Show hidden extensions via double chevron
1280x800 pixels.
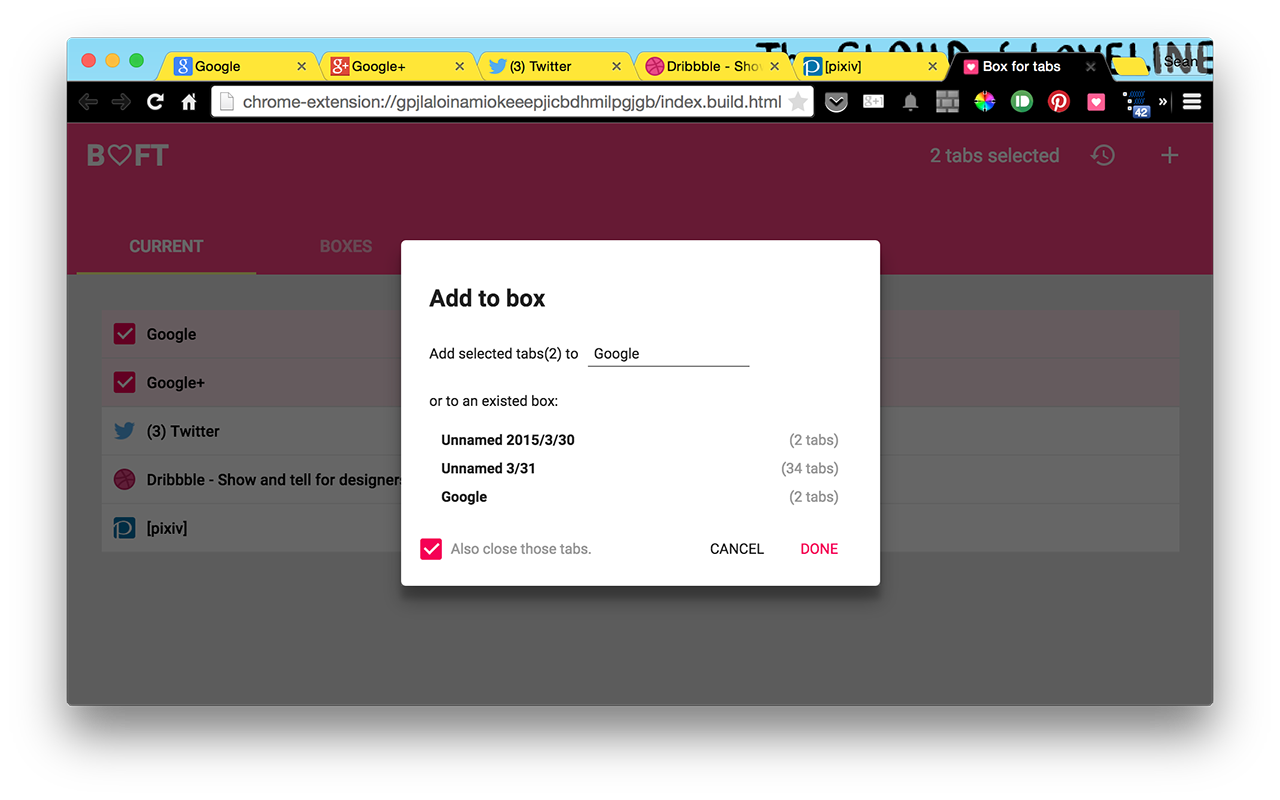point(1163,102)
